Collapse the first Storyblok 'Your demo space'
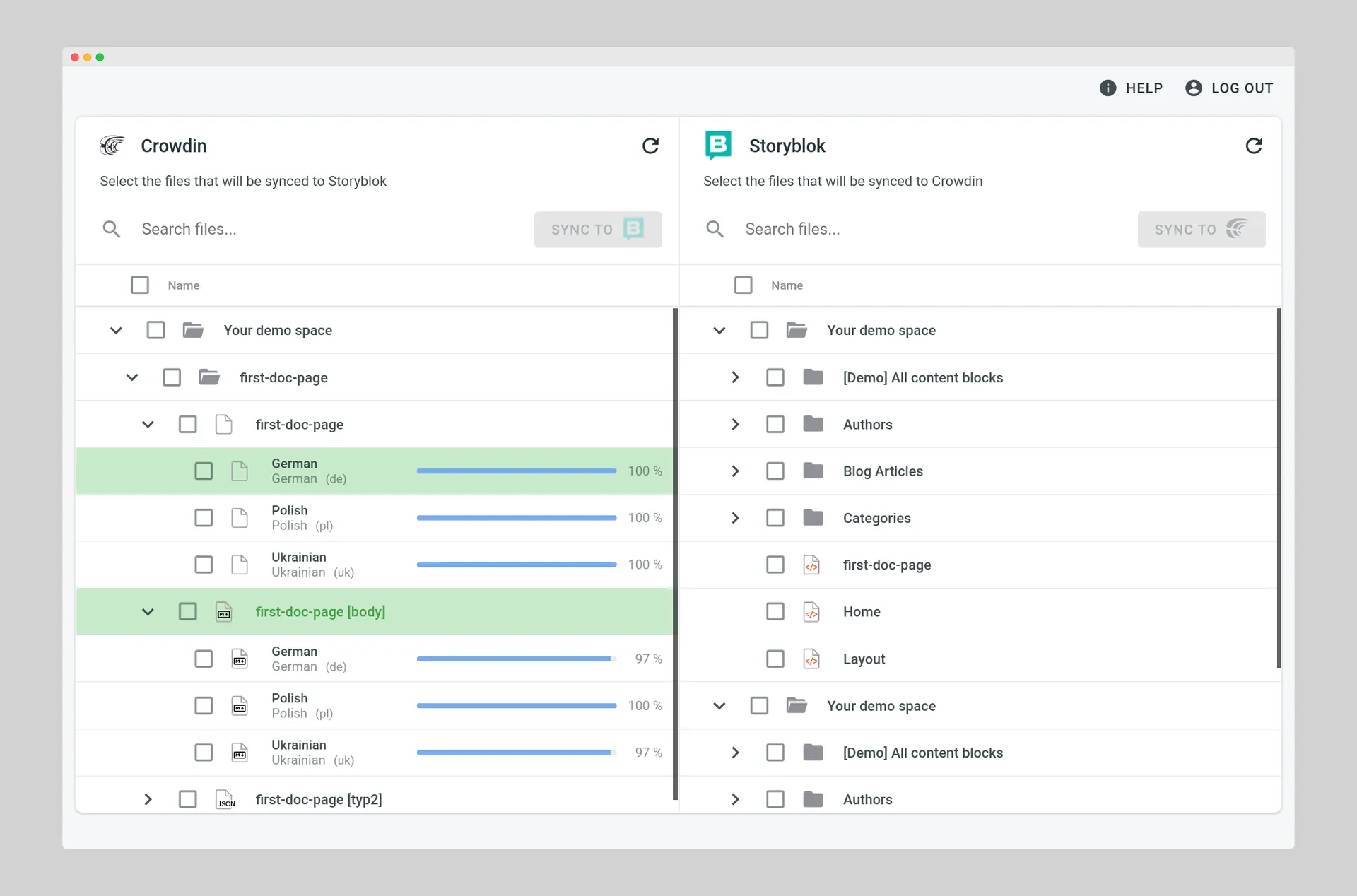Viewport: 1357px width, 896px height. point(719,330)
